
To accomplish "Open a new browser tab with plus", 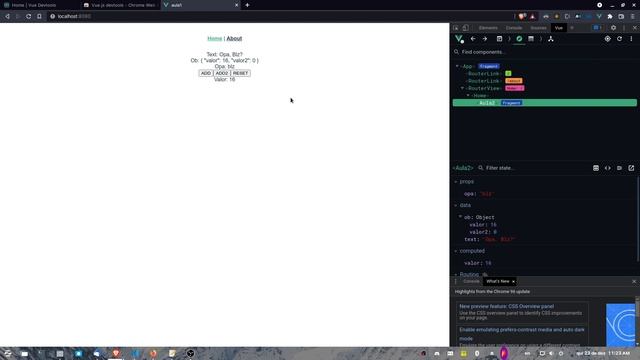I will click(x=247, y=5).
